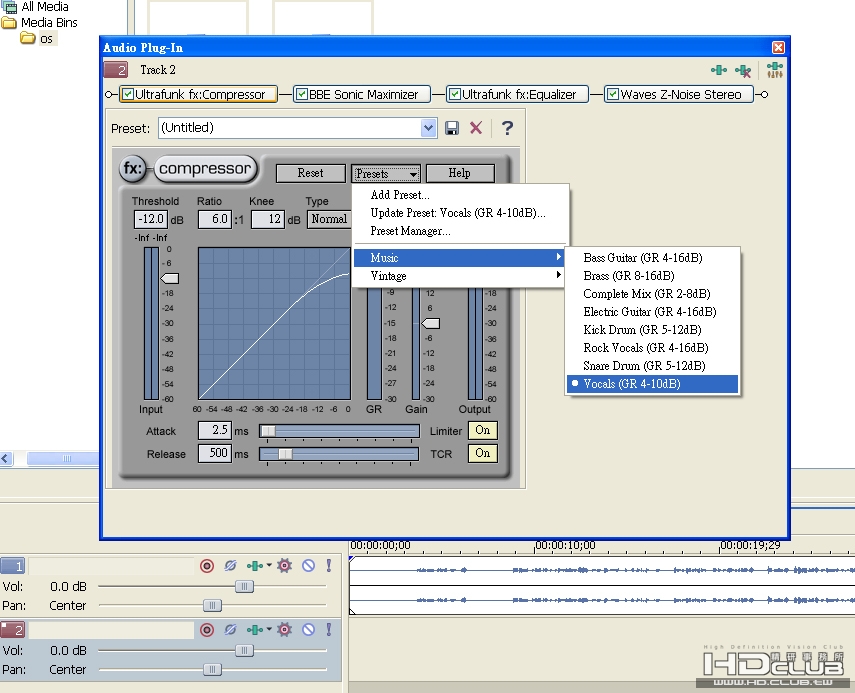Open the Media Bins folder
Viewport: 855px width, 693px height.
click(9, 23)
